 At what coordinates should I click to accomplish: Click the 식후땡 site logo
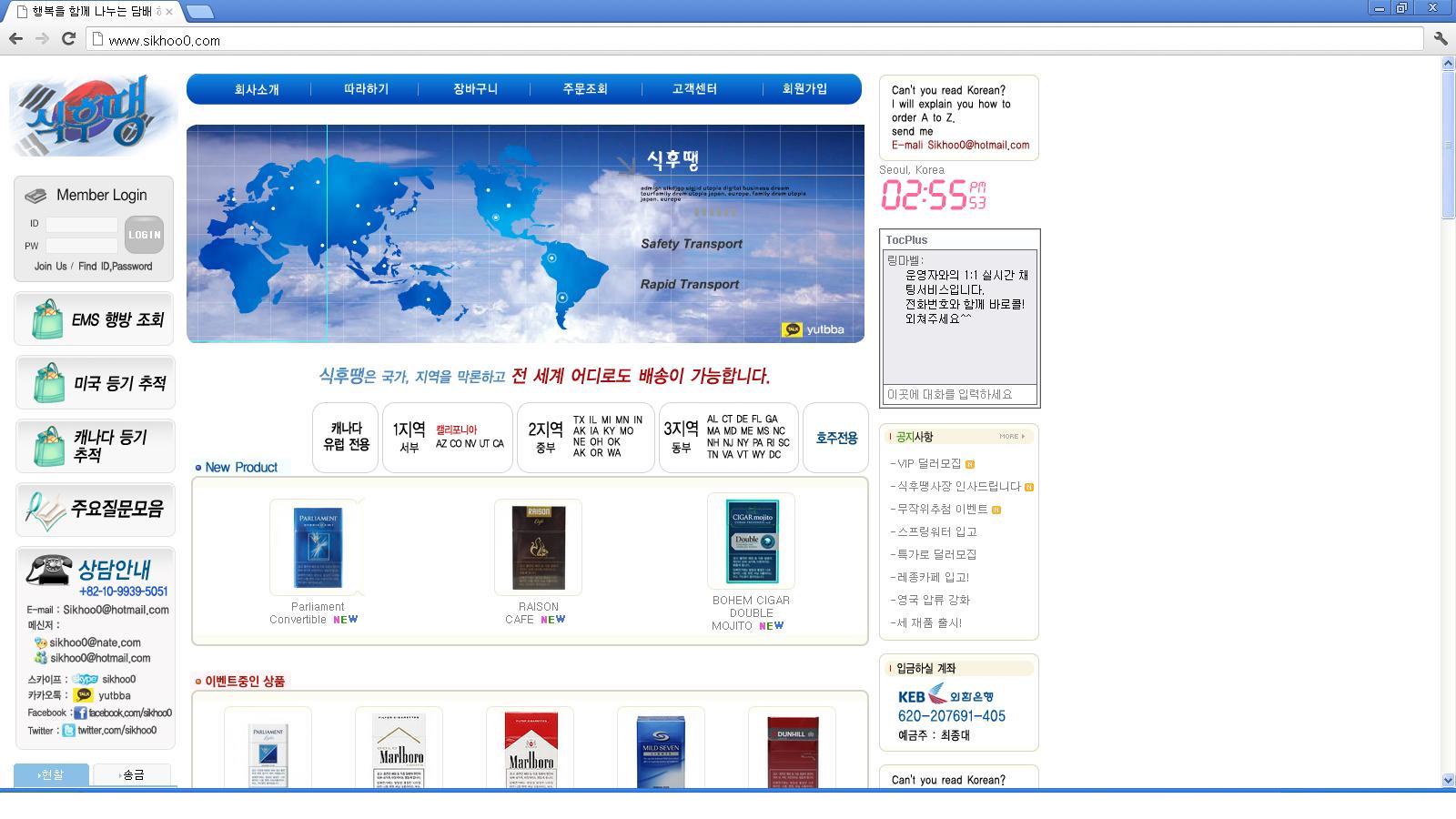pyautogui.click(x=91, y=116)
